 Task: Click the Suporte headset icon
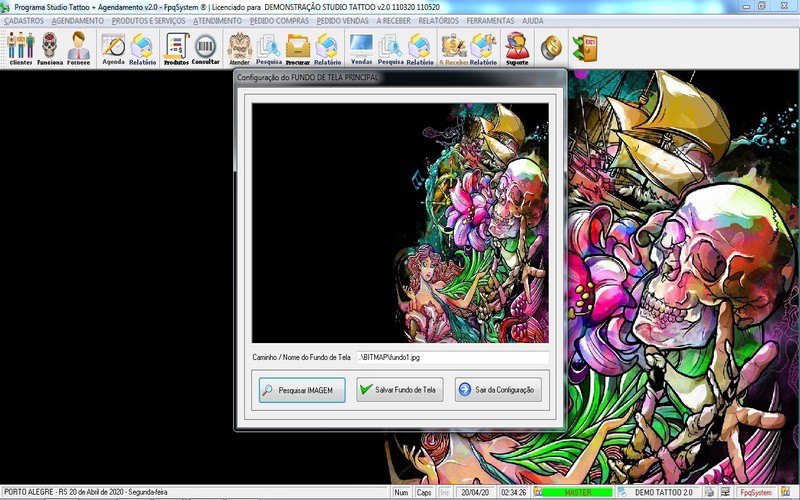517,48
